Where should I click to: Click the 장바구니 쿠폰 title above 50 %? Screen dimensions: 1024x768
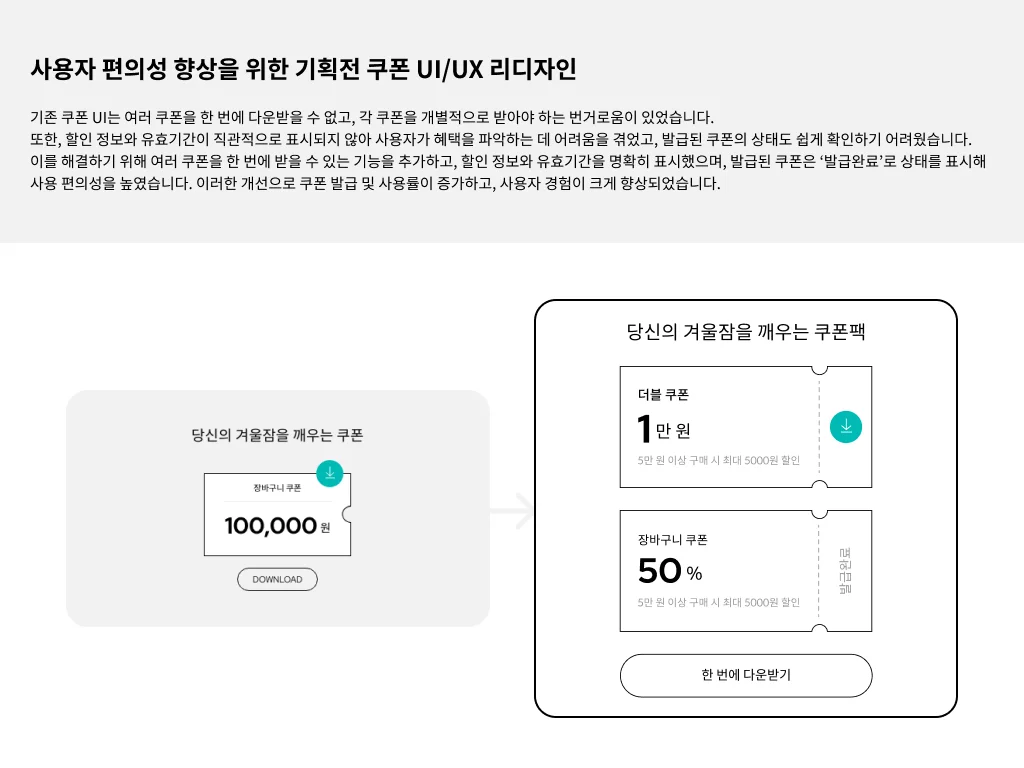[x=673, y=540]
